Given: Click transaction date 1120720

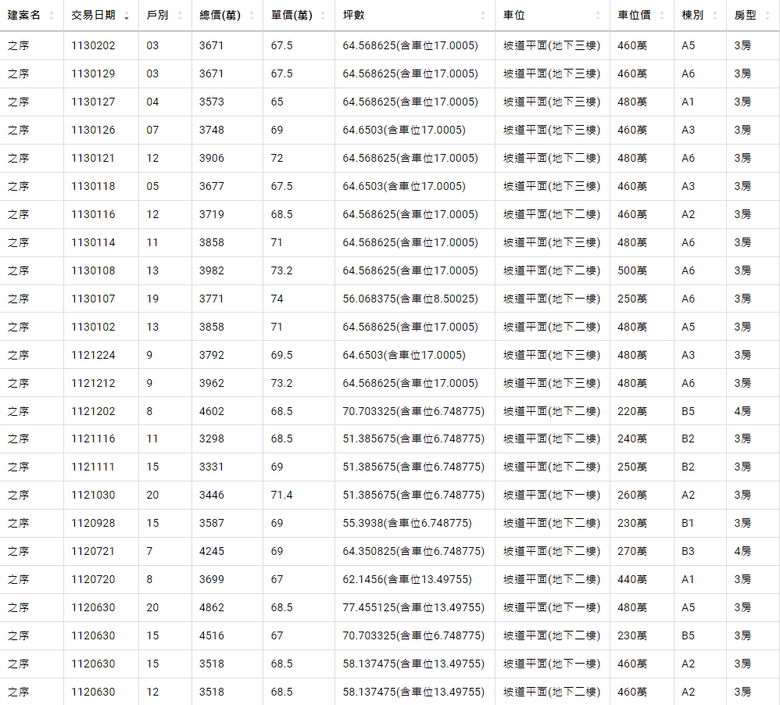Looking at the screenshot, I should (x=93, y=580).
